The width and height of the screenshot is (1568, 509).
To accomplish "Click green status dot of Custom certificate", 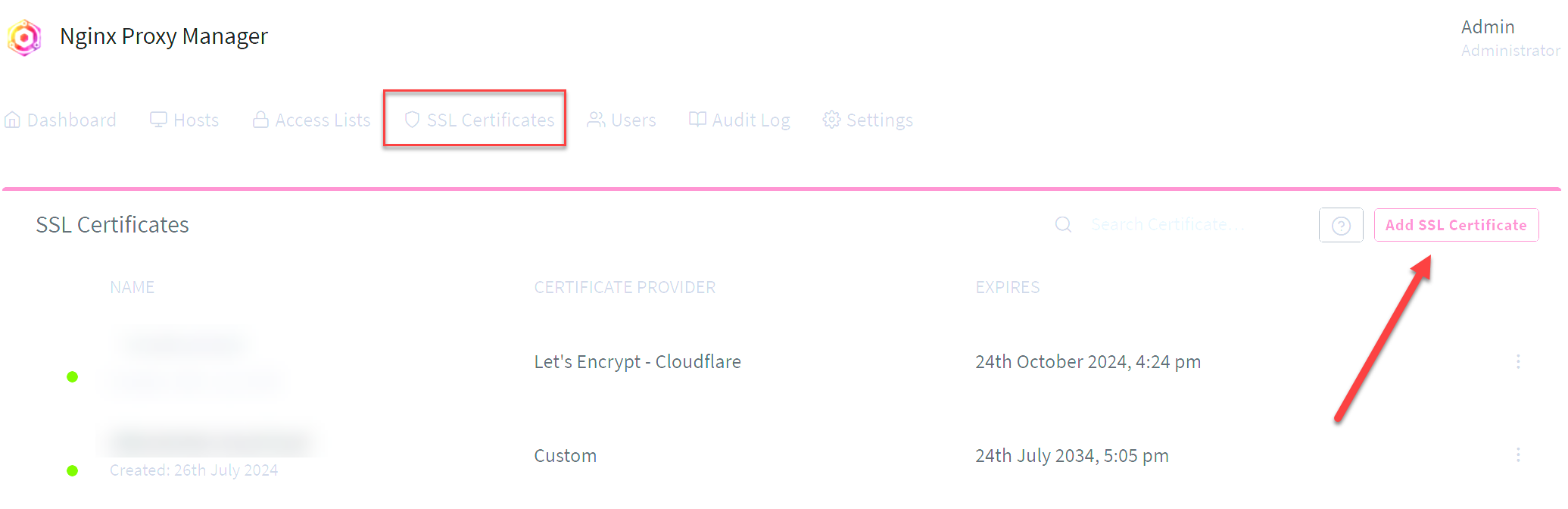I will click(x=73, y=471).
